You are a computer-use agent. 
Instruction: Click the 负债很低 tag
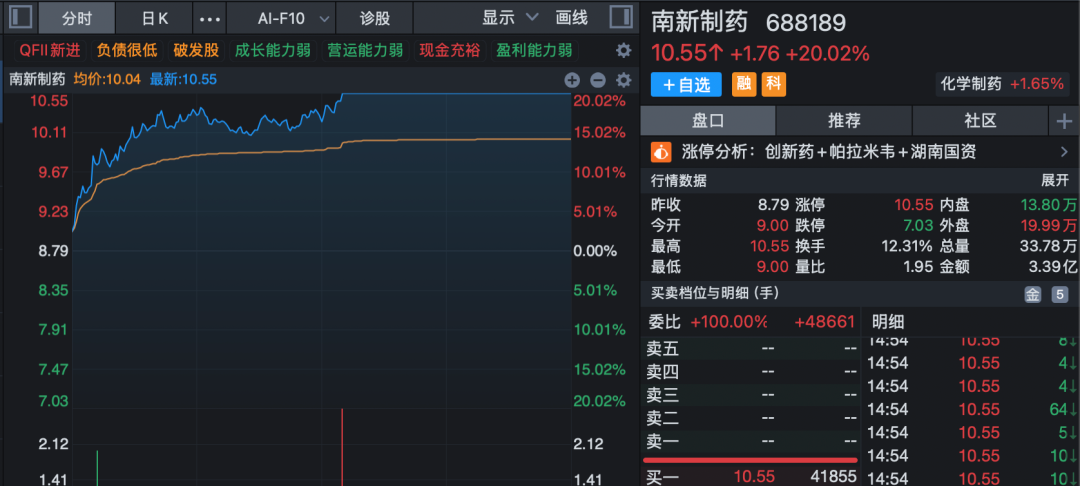[x=126, y=50]
